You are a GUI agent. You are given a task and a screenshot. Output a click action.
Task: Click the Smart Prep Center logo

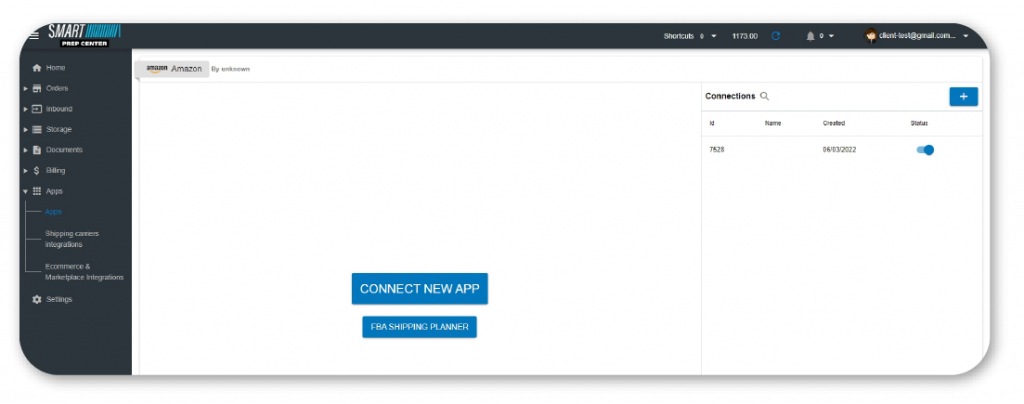tap(84, 36)
